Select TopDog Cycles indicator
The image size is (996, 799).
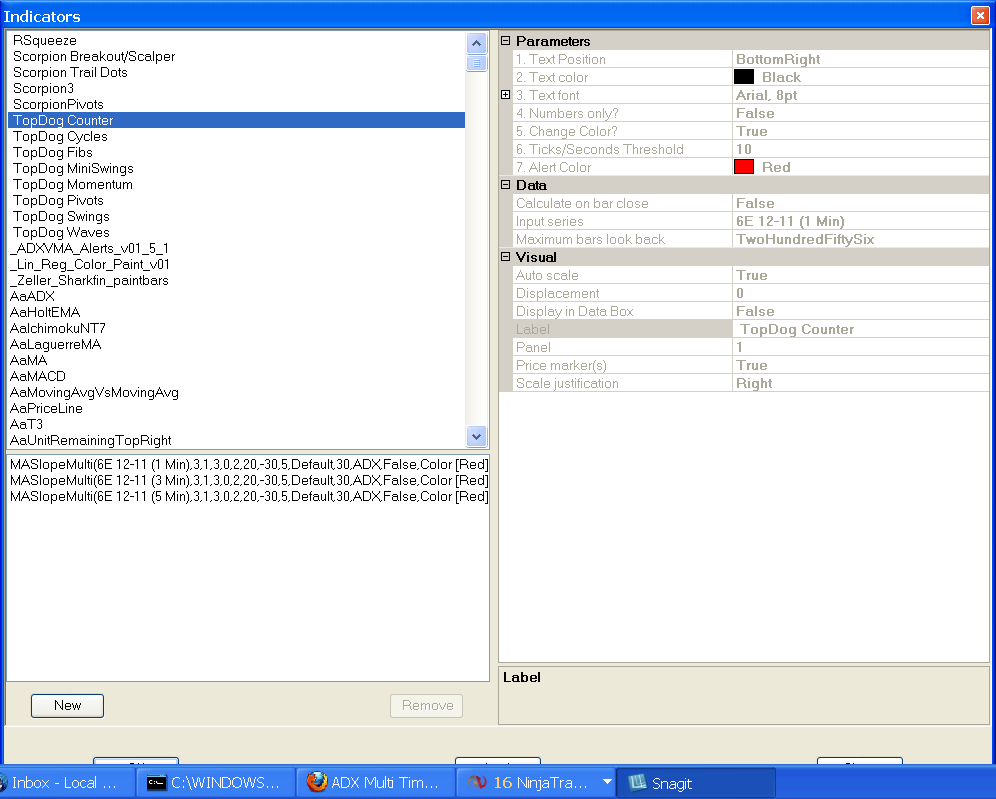pyautogui.click(x=236, y=137)
